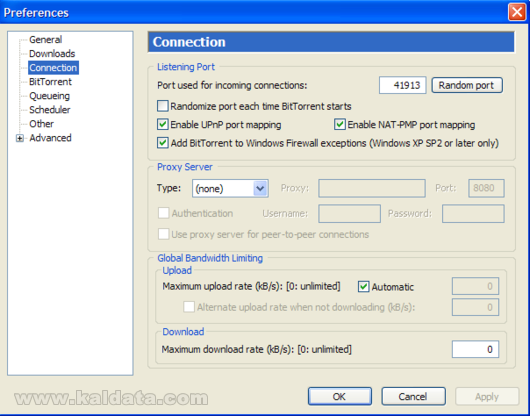Click the Connection page header
Screen dimensions: 530x416
(331, 42)
